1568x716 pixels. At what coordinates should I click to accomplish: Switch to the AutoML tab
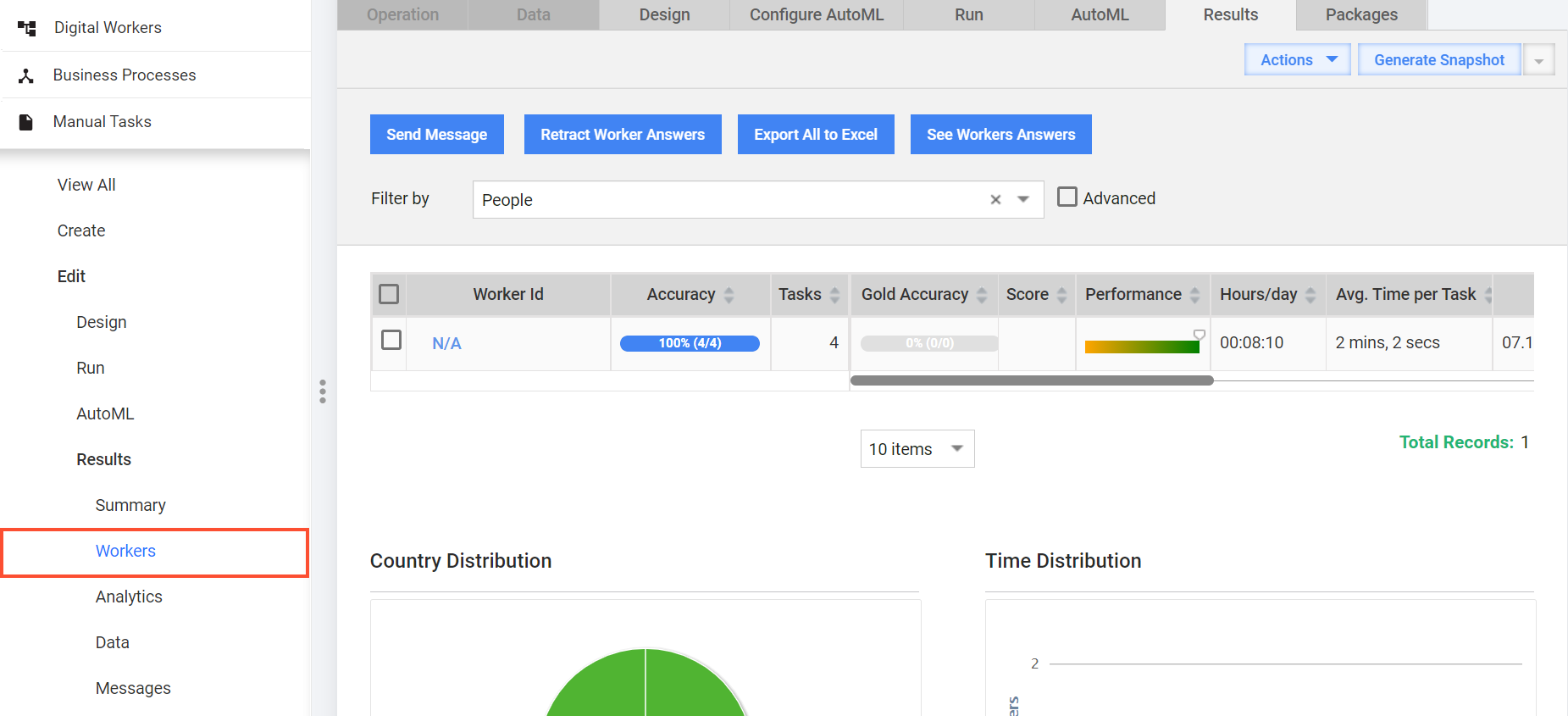click(1100, 14)
